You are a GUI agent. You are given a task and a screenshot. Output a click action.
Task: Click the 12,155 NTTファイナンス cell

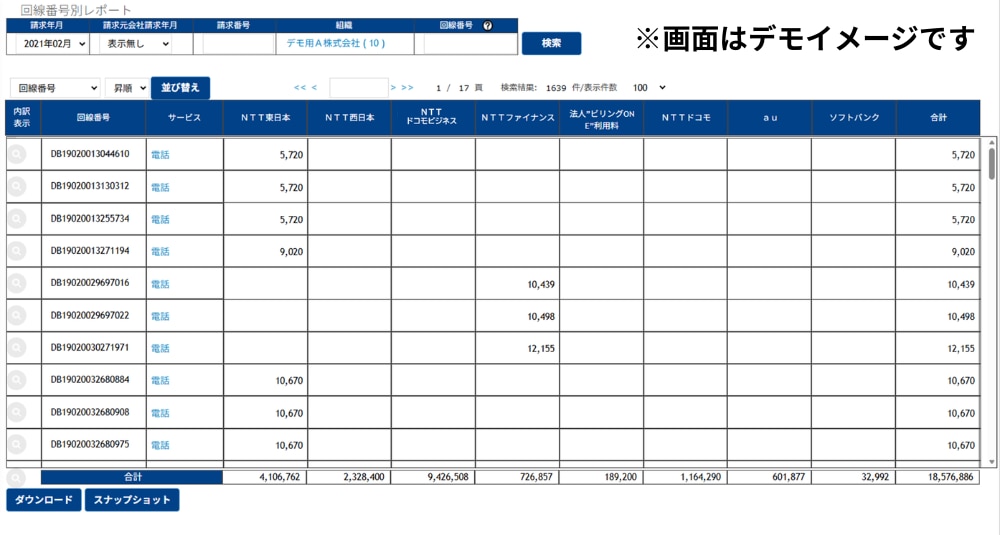[x=517, y=348]
